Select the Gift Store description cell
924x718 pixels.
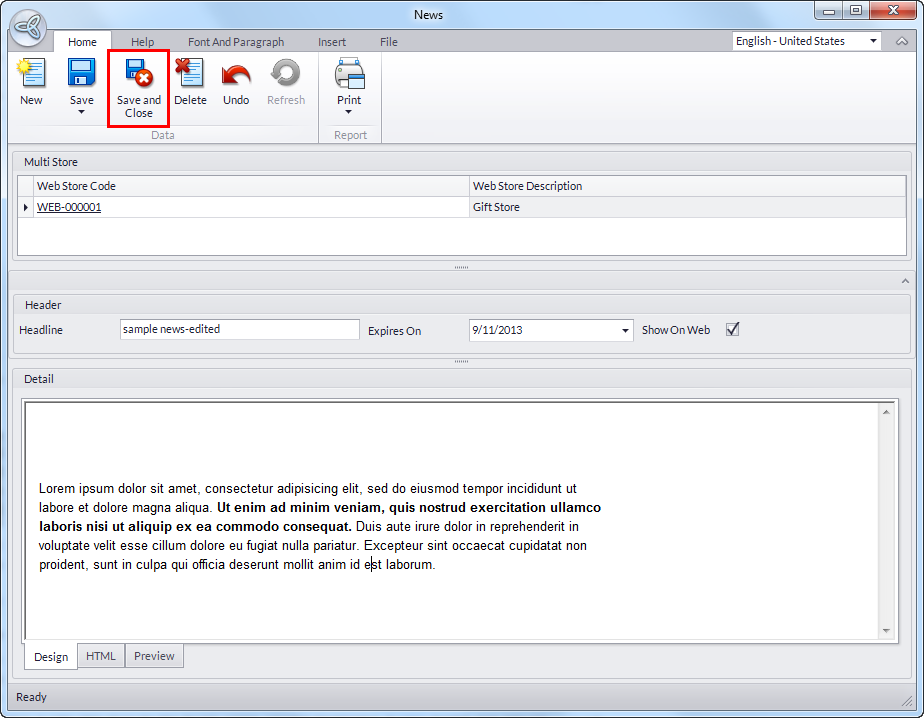(687, 207)
